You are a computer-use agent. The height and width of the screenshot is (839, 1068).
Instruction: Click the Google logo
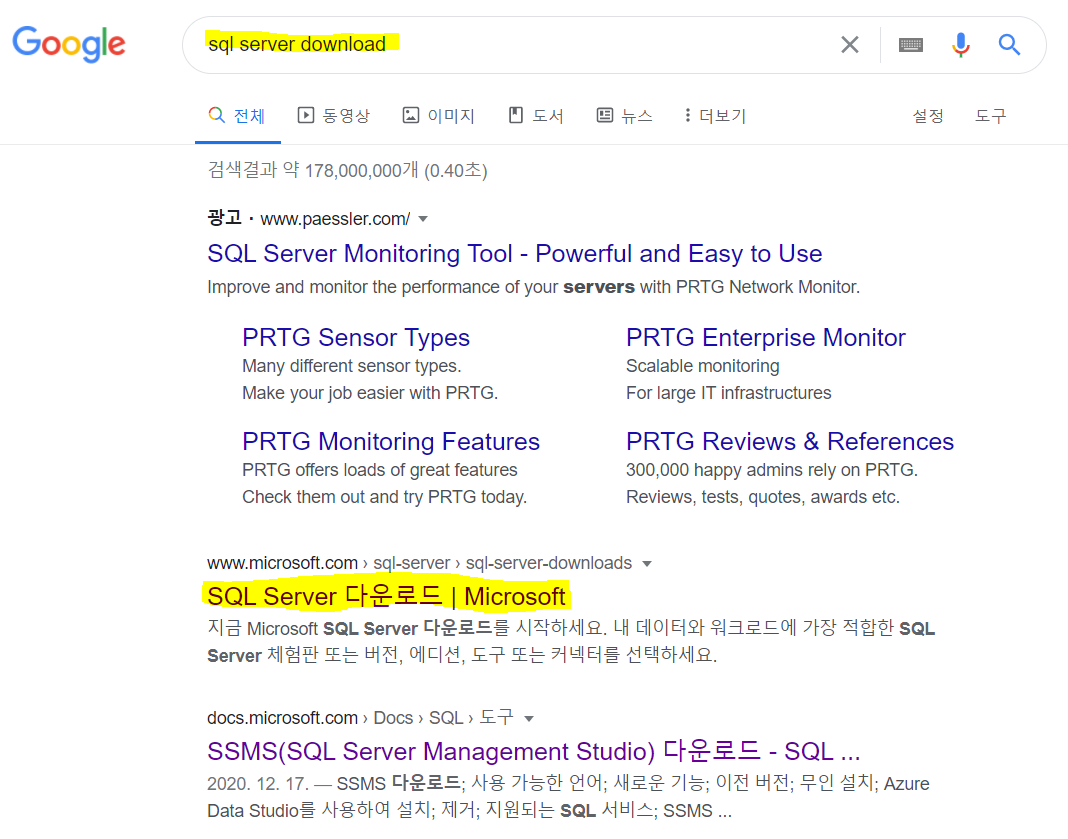[69, 44]
